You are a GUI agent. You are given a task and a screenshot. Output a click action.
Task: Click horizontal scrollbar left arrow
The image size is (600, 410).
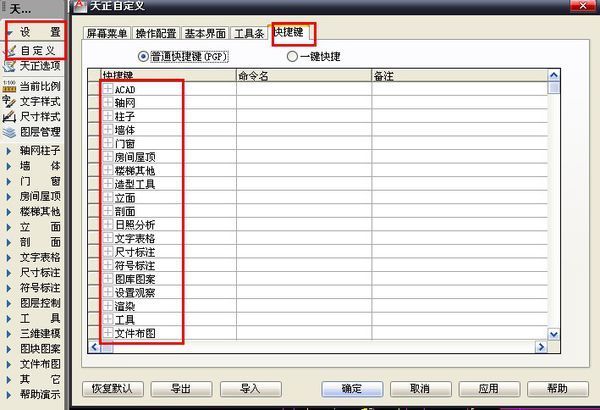coord(94,347)
